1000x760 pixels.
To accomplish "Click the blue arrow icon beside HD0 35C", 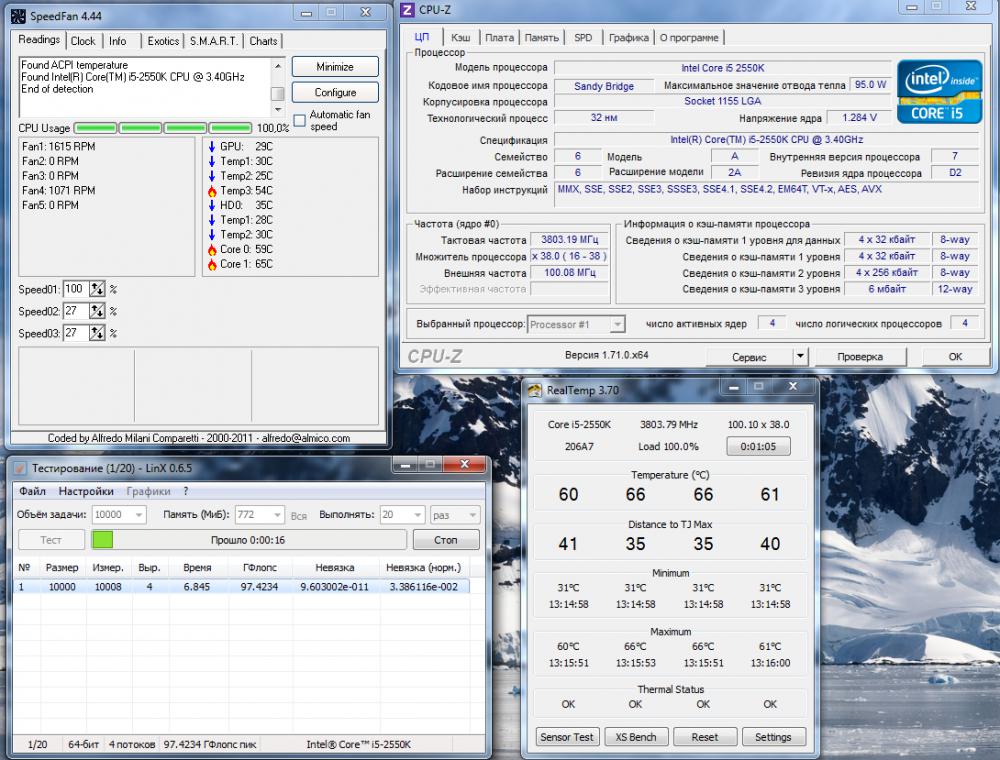I will [212, 205].
